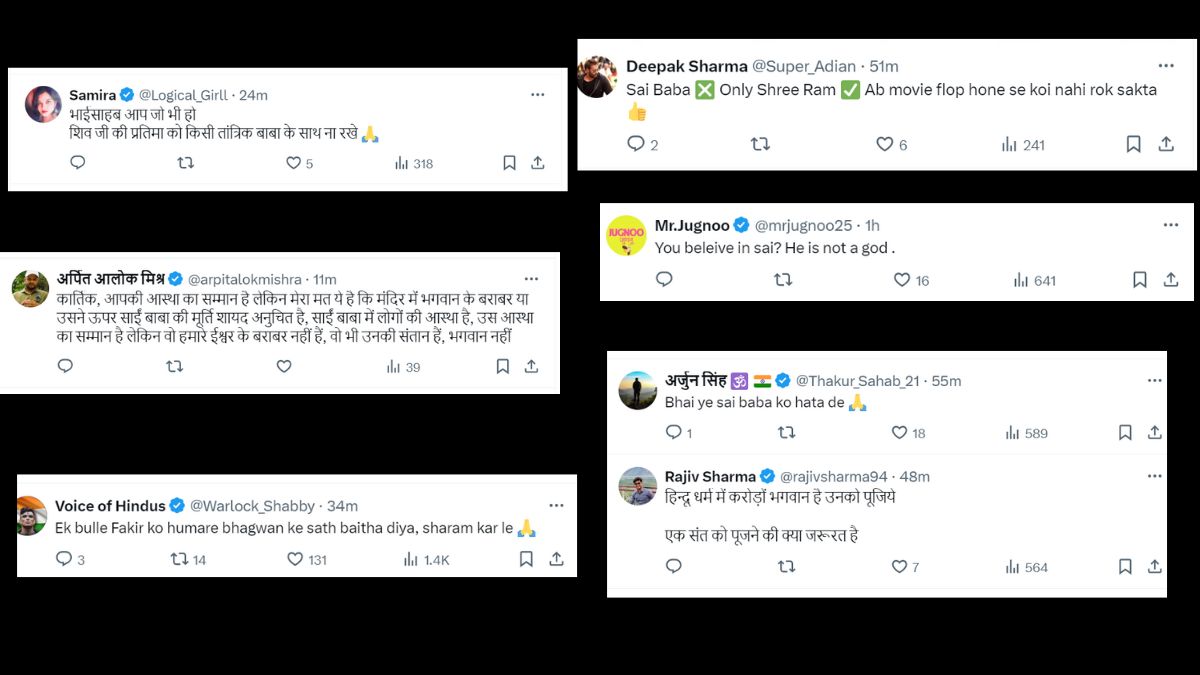Reply to the Thakur_Sahab_21 tweet
Screen dimensions: 1200x675
pyautogui.click(x=674, y=432)
